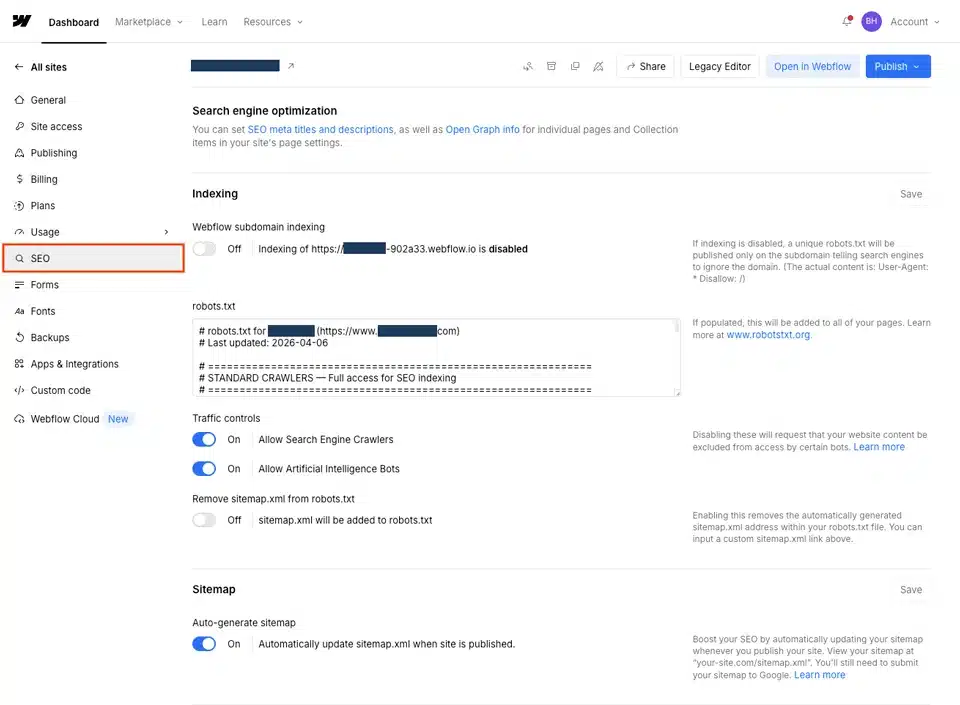Click inside the robots.txt text area

point(435,358)
